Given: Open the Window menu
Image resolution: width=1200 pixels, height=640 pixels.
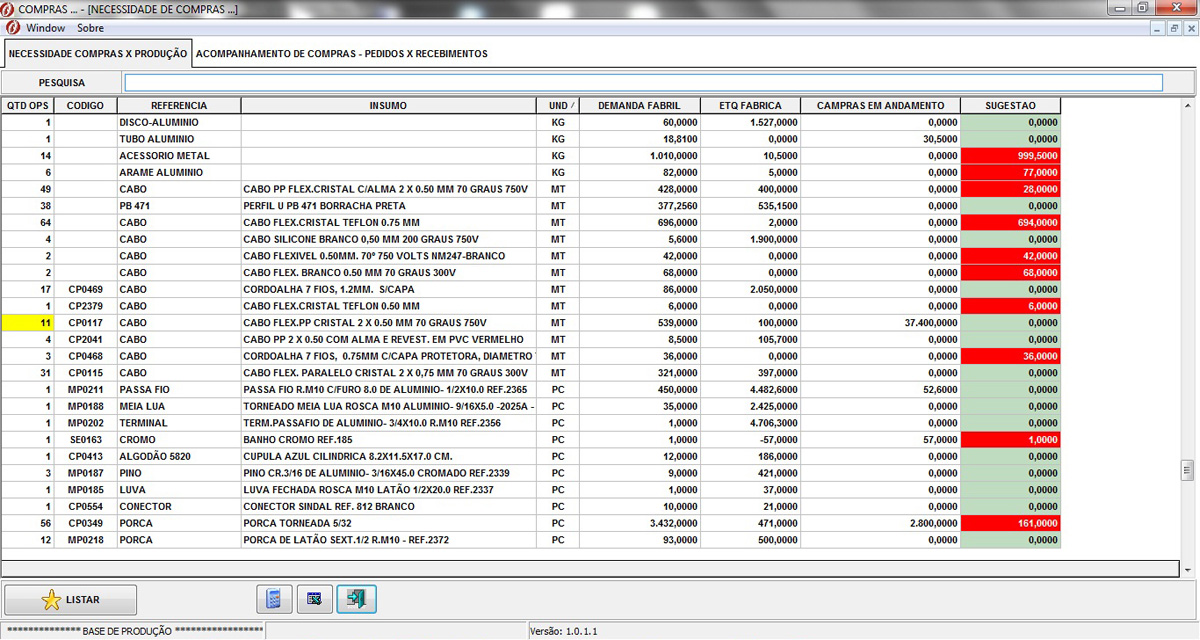Looking at the screenshot, I should click(x=46, y=28).
